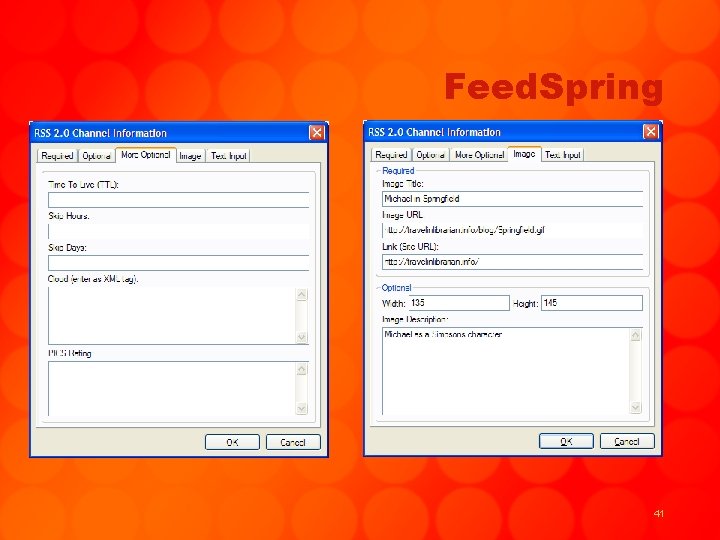Click Image Description scroll up arrow
This screenshot has width=720, height=540.
(x=636, y=335)
